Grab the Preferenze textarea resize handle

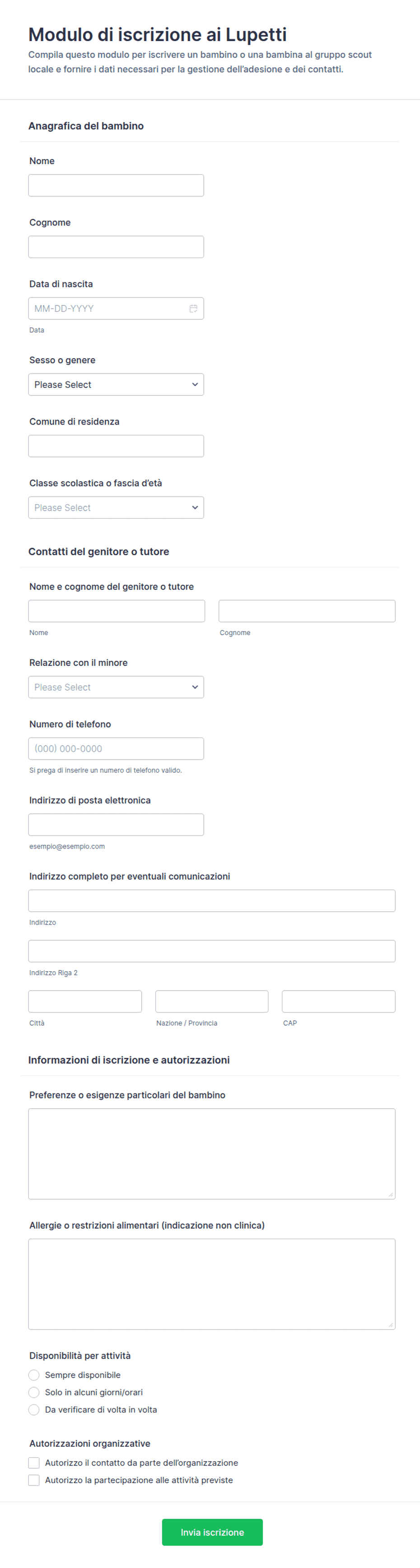coord(391,1194)
